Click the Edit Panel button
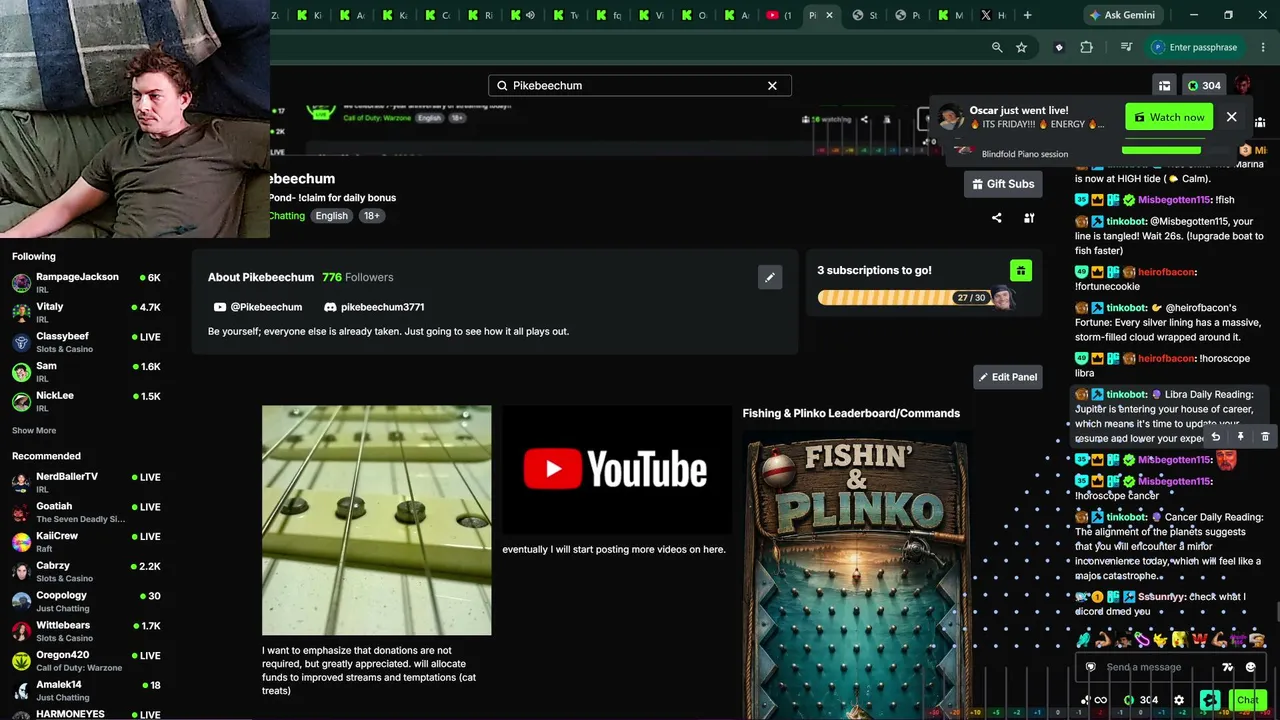1280x720 pixels. (x=1008, y=377)
